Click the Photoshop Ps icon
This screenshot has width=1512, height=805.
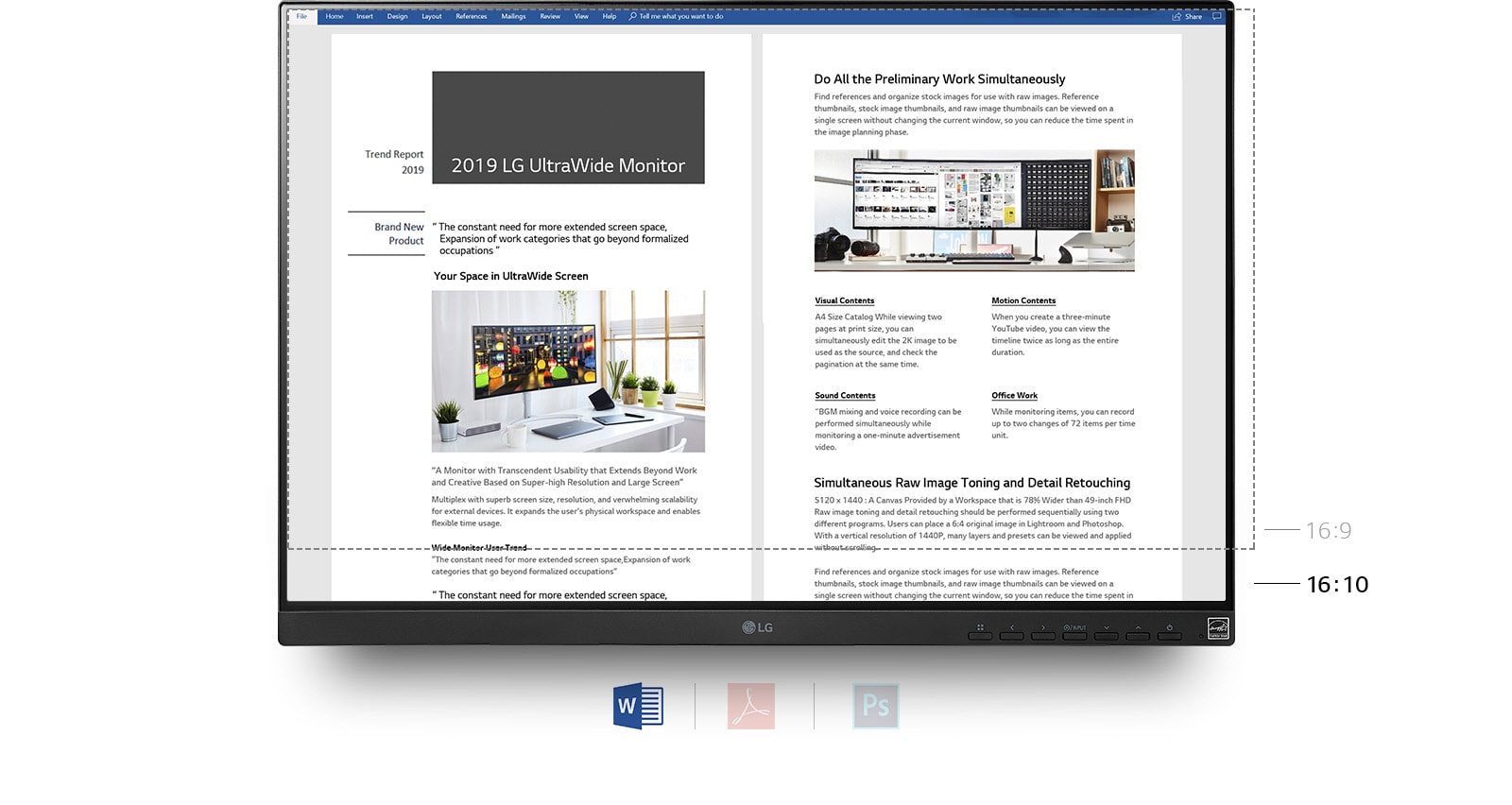click(875, 706)
